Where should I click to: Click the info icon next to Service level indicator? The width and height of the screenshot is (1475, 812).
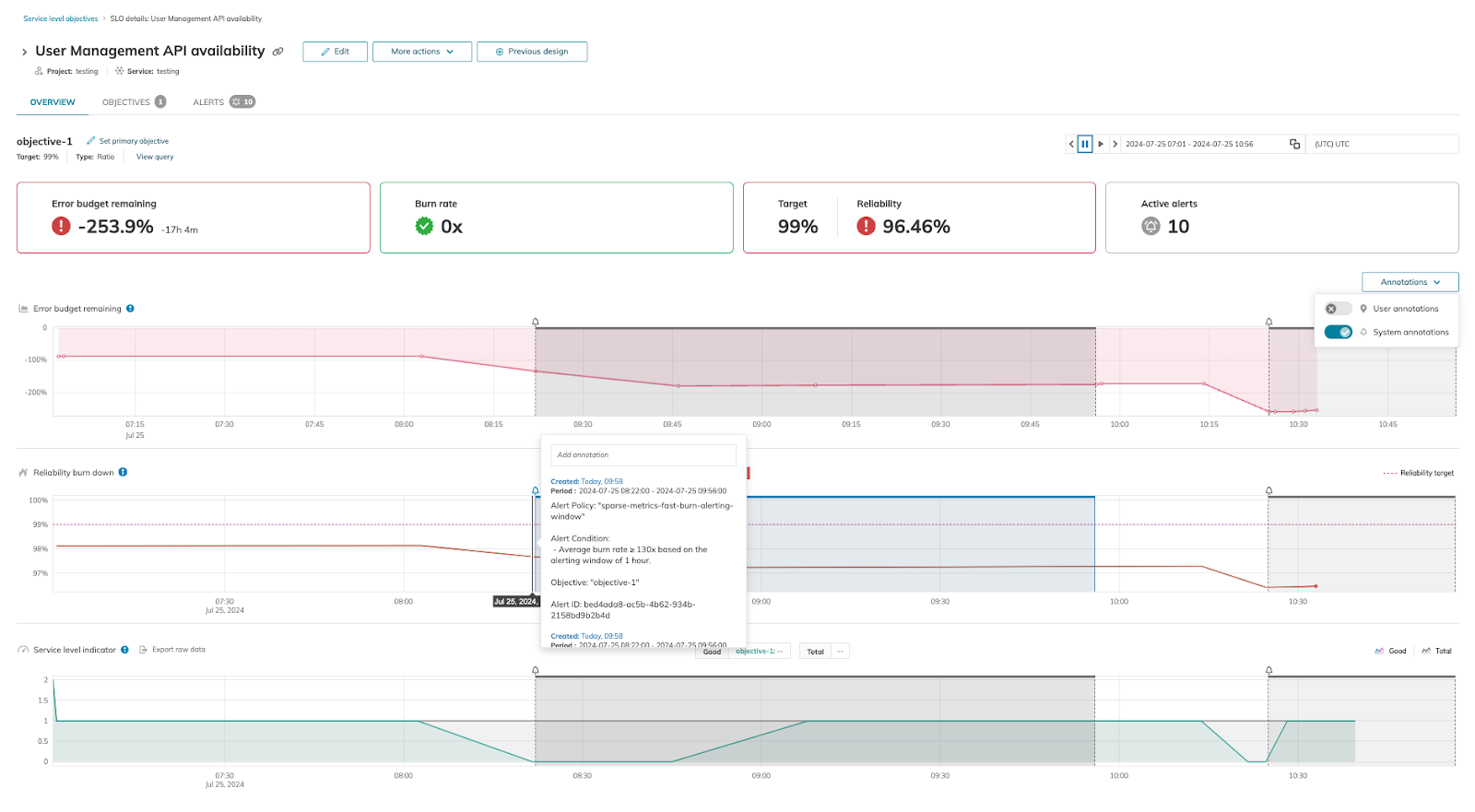124,650
